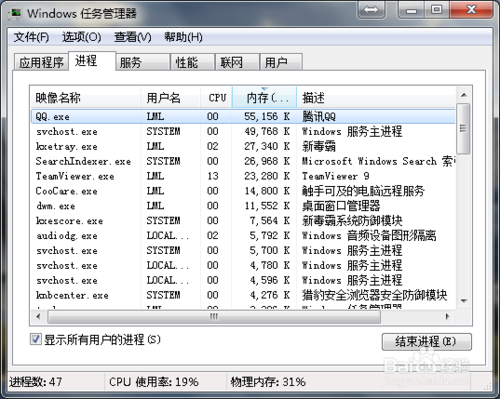Click 物理内存: 31% in status bar
Screen dimensions: 500x399
(x=268, y=382)
